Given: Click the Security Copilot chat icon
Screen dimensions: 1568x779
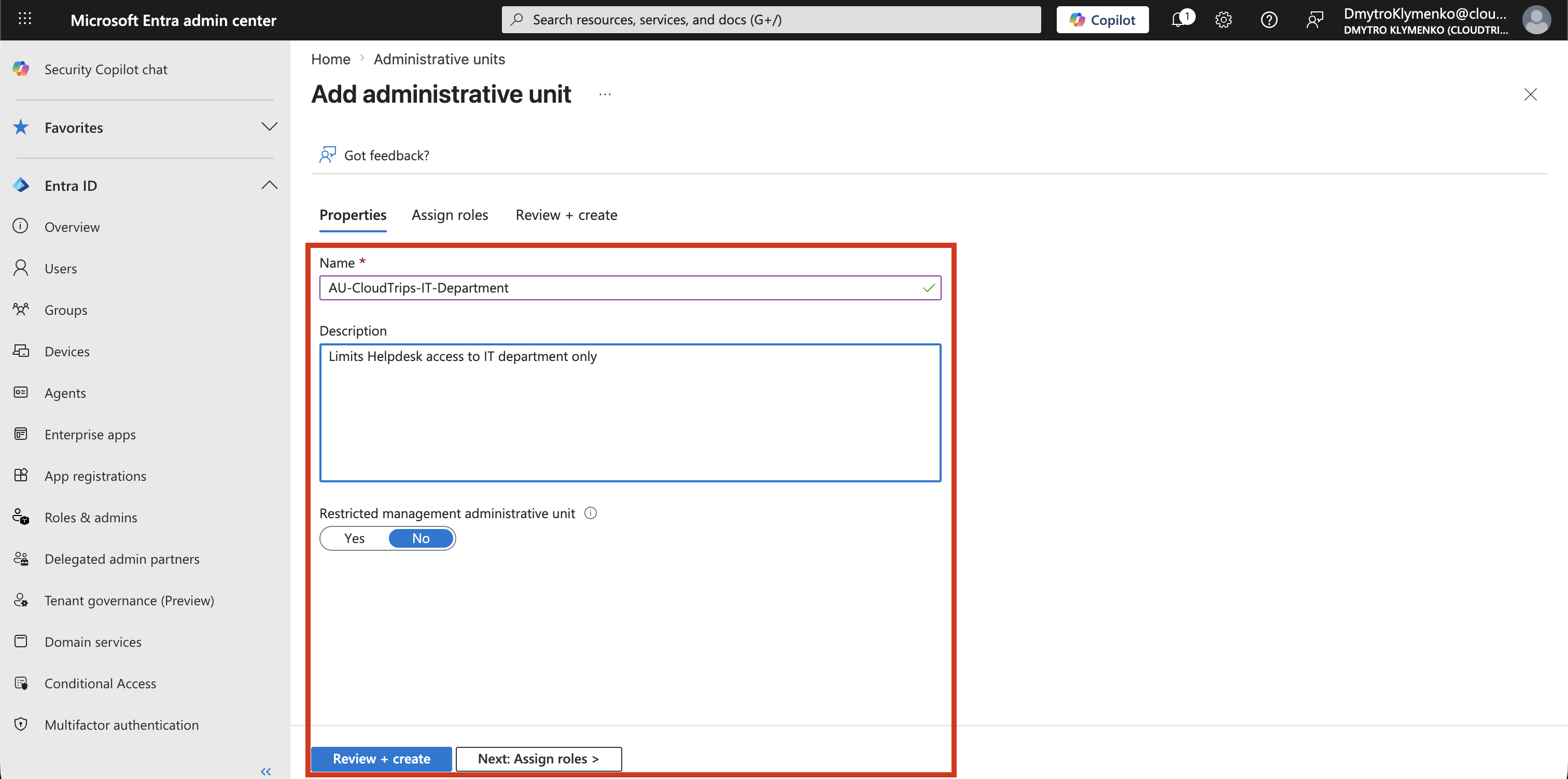Looking at the screenshot, I should 21,69.
